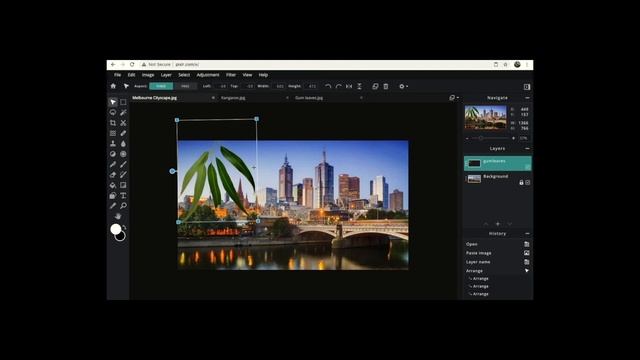The image size is (640, 360).
Task: Move layer down with arrow button
Action: point(510,224)
